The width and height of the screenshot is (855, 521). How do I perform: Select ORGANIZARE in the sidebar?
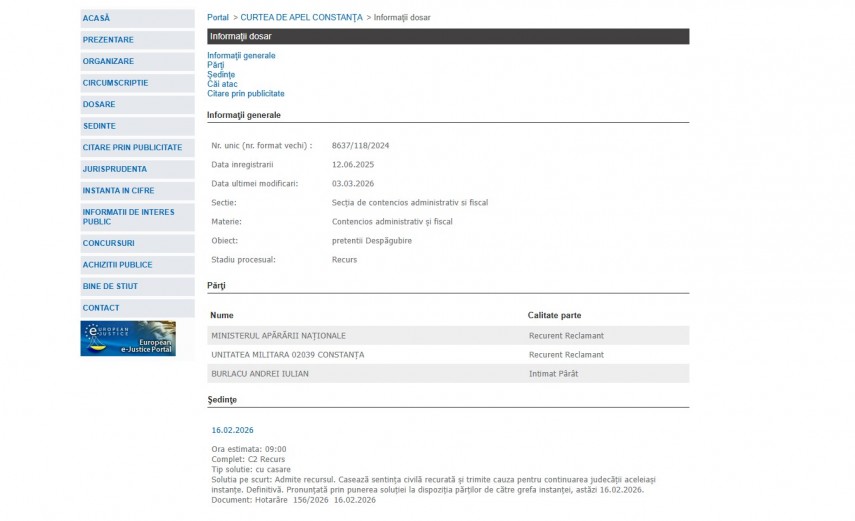tap(108, 61)
